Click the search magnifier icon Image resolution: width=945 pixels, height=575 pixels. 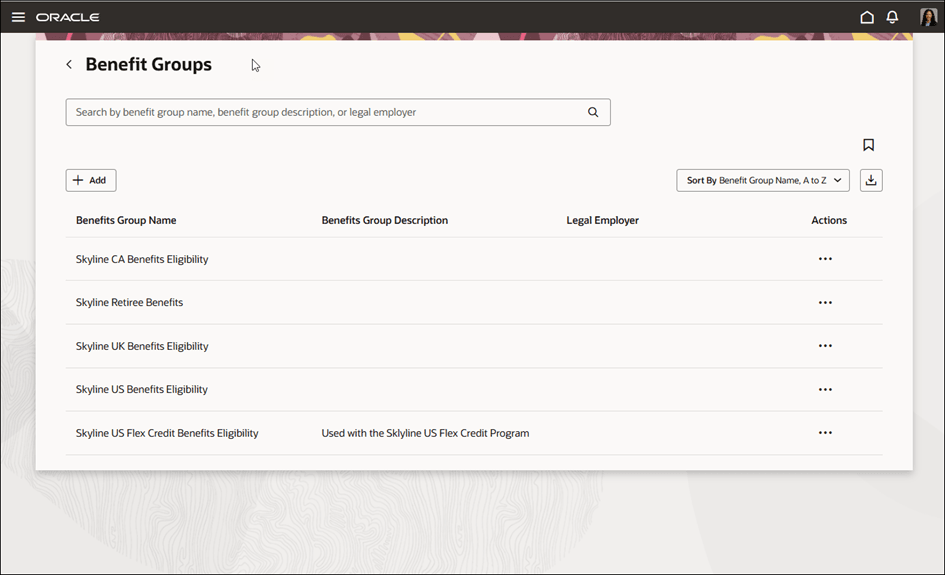coord(593,112)
